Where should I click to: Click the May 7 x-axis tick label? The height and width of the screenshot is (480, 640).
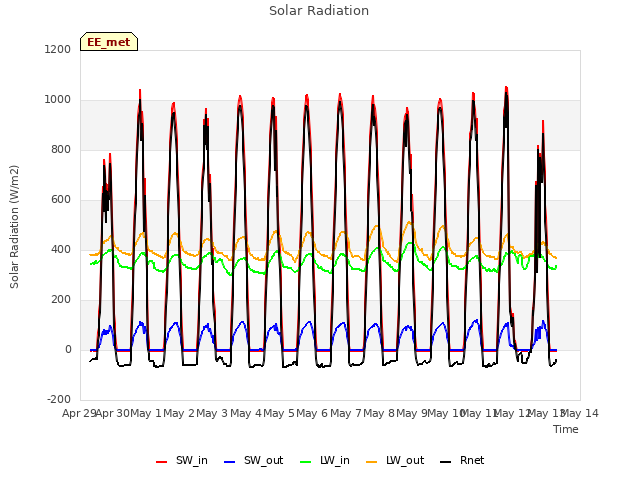346,413
